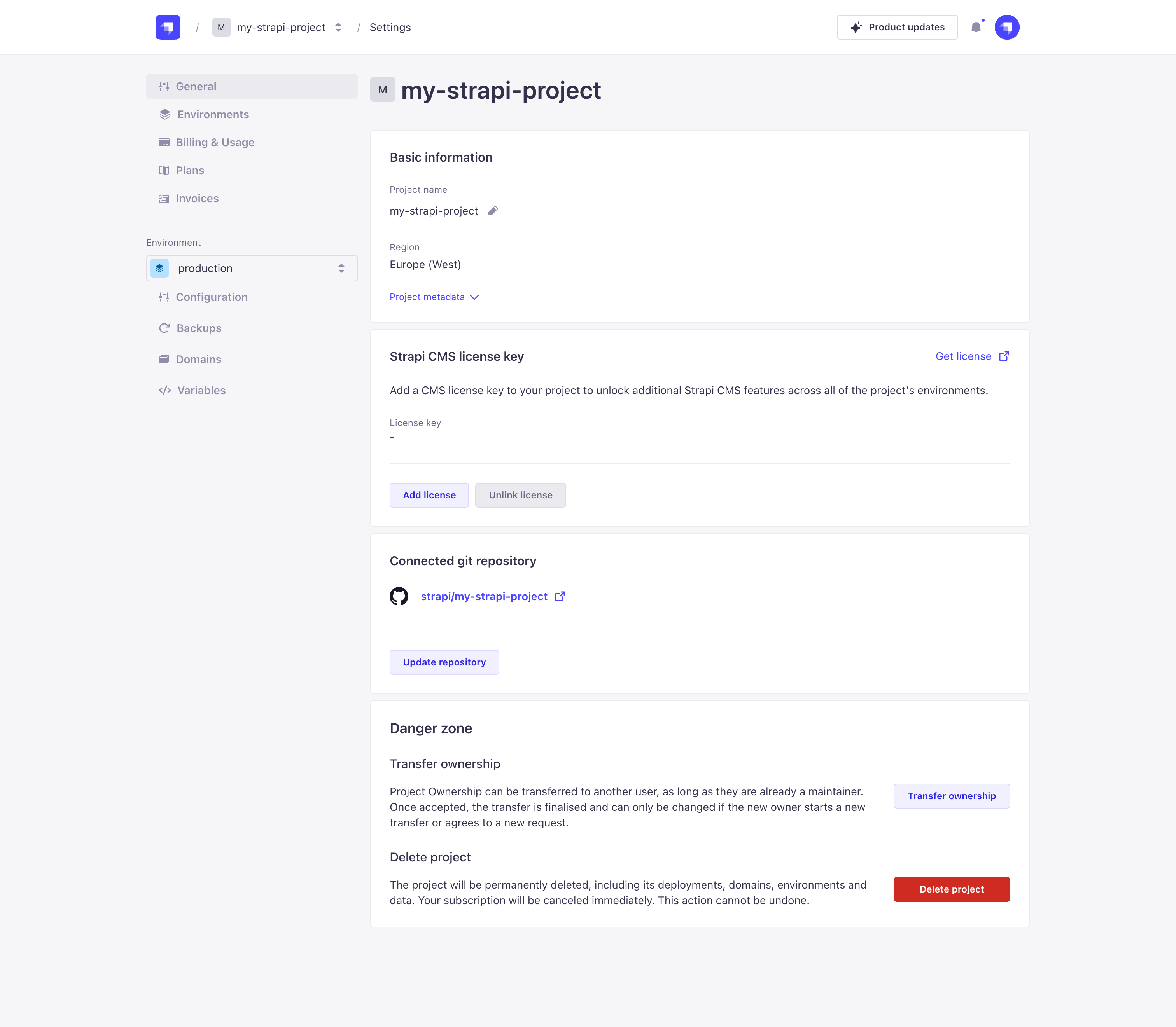Open Billing & Usage from the sidebar
Screen dimensions: 1176x1027
click(215, 142)
